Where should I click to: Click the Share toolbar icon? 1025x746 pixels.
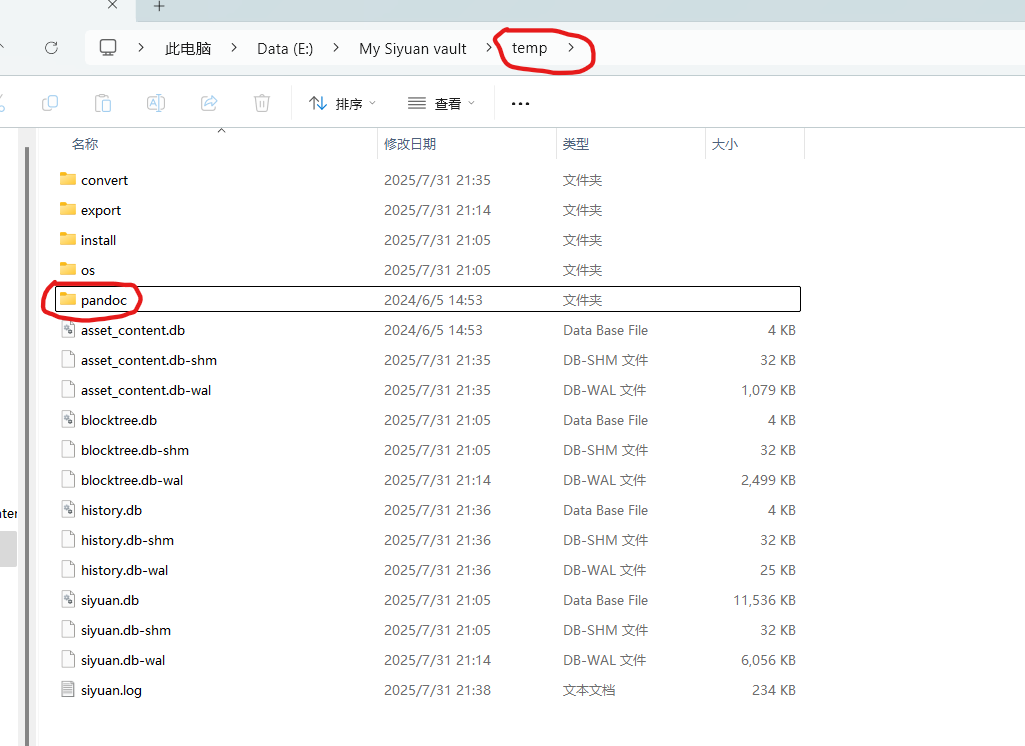tap(209, 103)
